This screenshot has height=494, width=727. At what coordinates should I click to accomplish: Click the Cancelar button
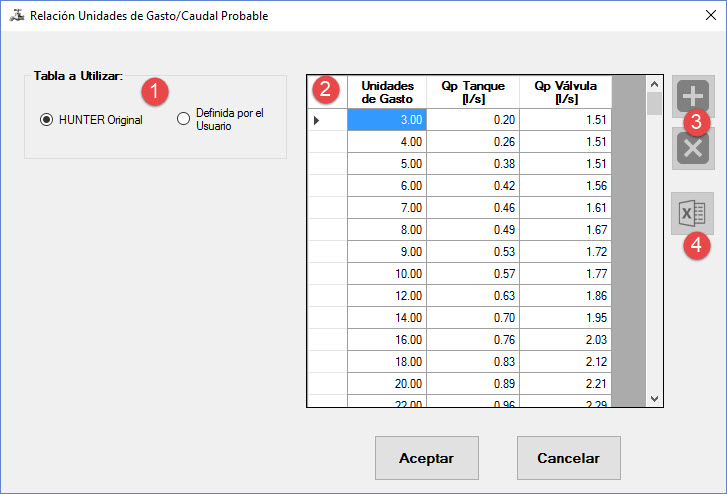click(x=568, y=458)
